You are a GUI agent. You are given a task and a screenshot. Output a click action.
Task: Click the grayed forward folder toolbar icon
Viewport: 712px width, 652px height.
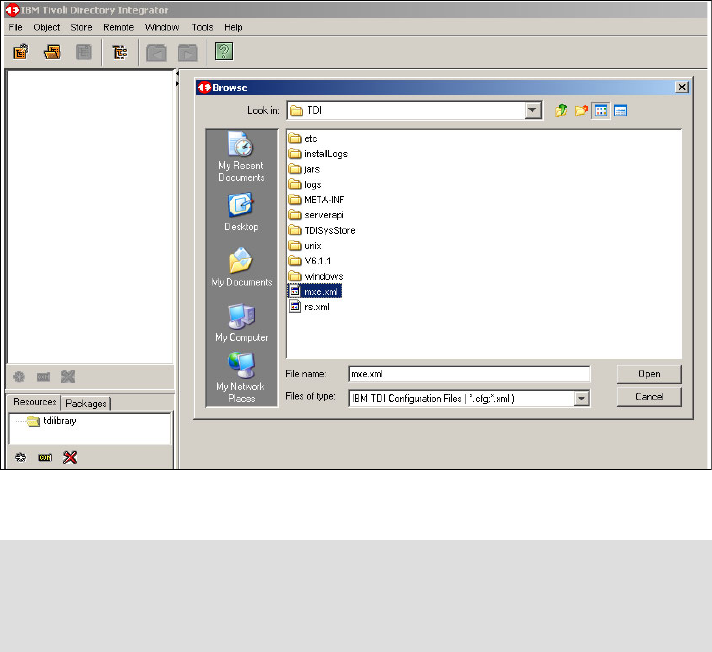coord(188,53)
